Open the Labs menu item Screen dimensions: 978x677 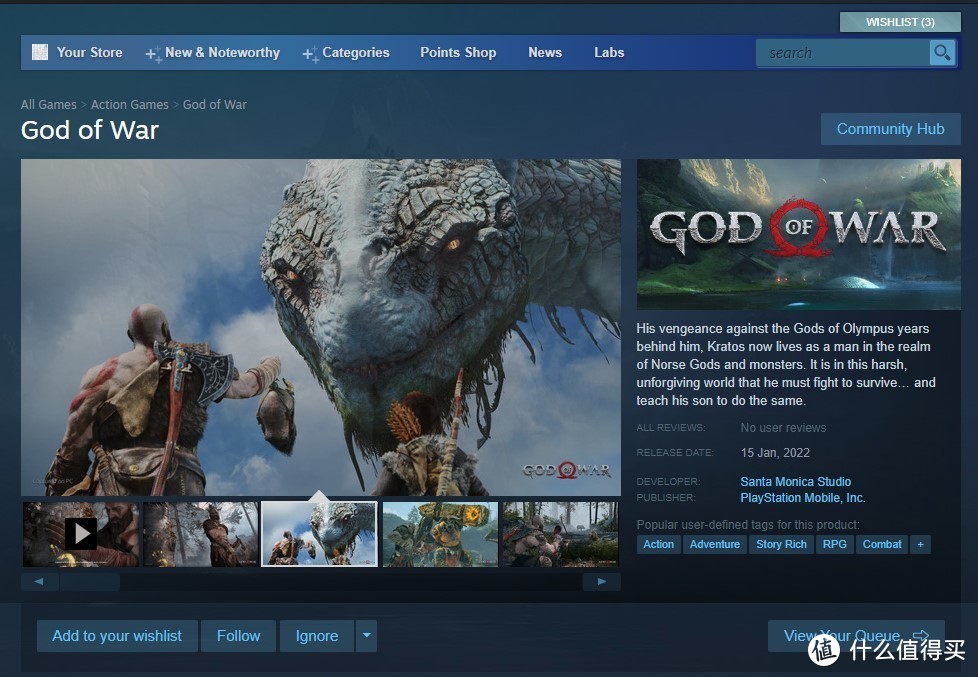click(609, 52)
